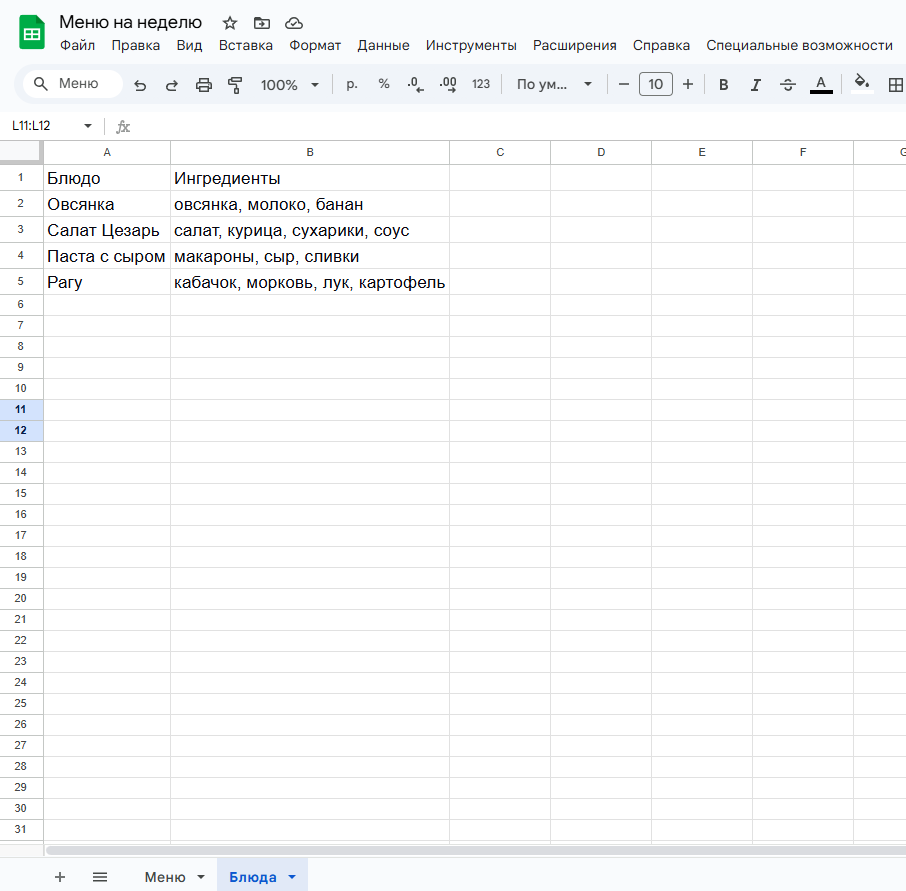The height and width of the screenshot is (891, 906).
Task: Increase decimal places
Action: click(448, 84)
